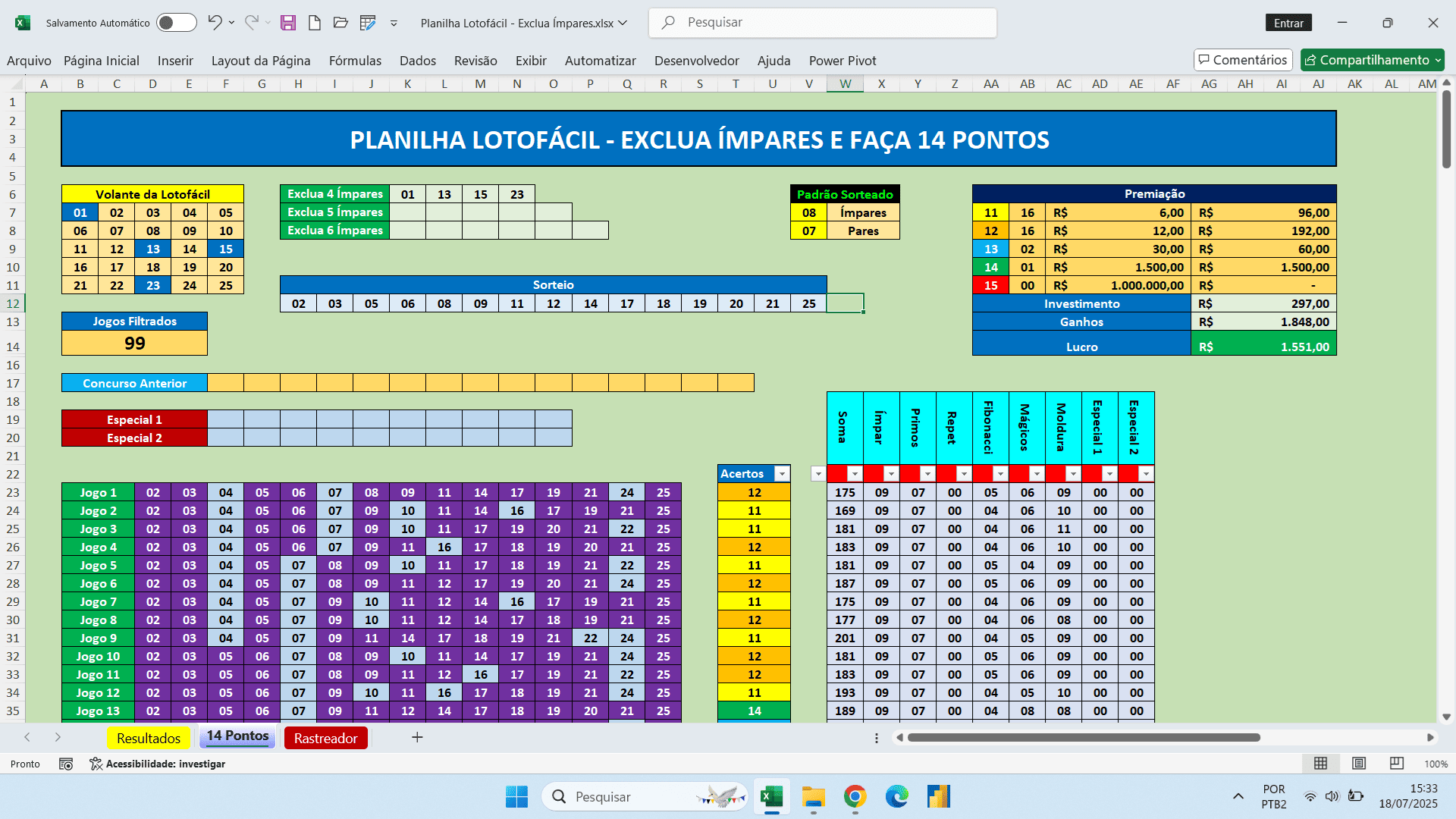The height and width of the screenshot is (819, 1456).
Task: Click the Undo arrow icon
Action: pyautogui.click(x=215, y=23)
